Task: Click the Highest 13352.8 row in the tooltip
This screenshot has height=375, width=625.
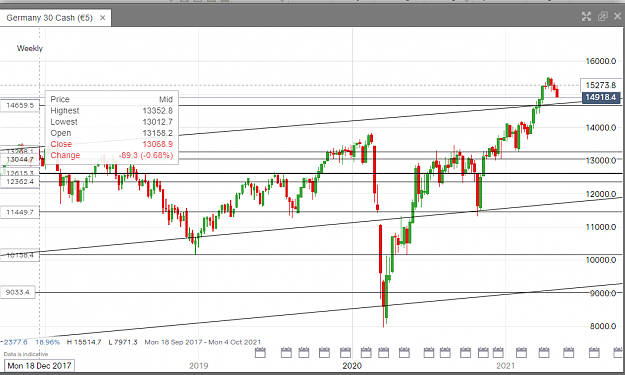Action: coord(112,110)
